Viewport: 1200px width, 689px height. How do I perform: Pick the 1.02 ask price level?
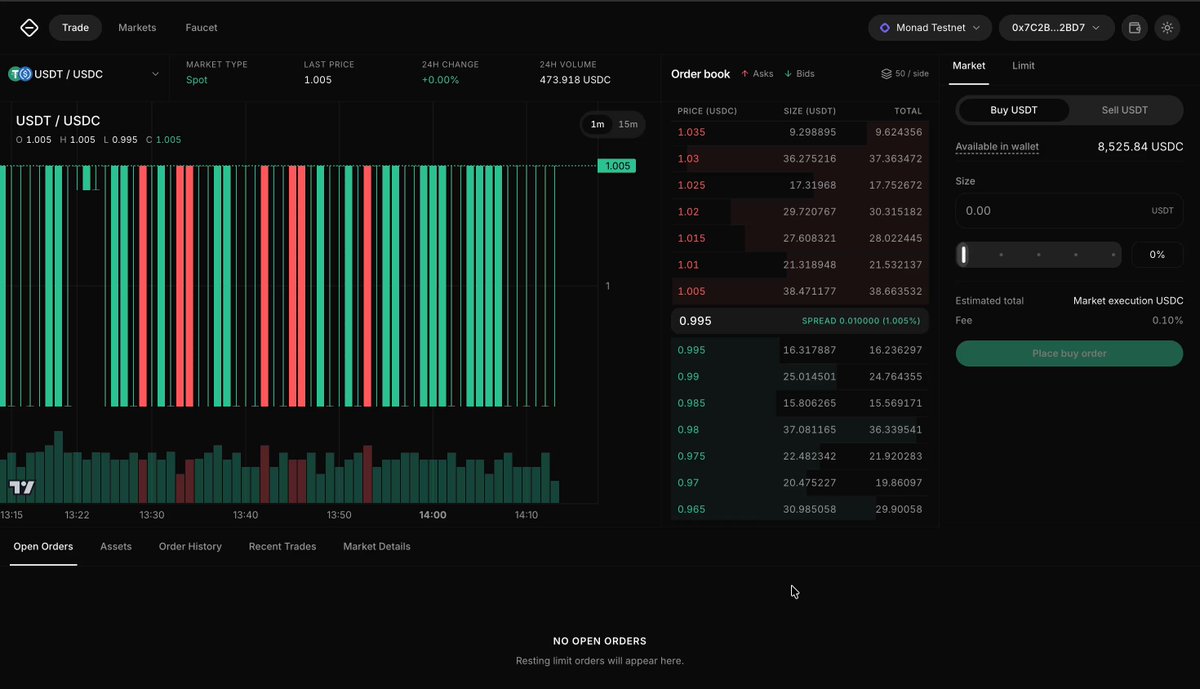coord(799,212)
